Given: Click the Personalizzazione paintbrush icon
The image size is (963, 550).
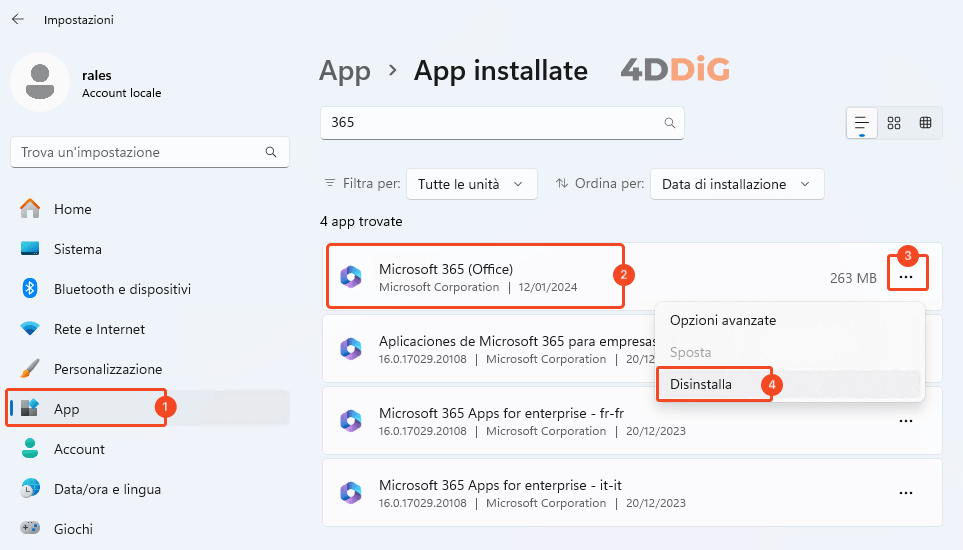Looking at the screenshot, I should pos(30,369).
